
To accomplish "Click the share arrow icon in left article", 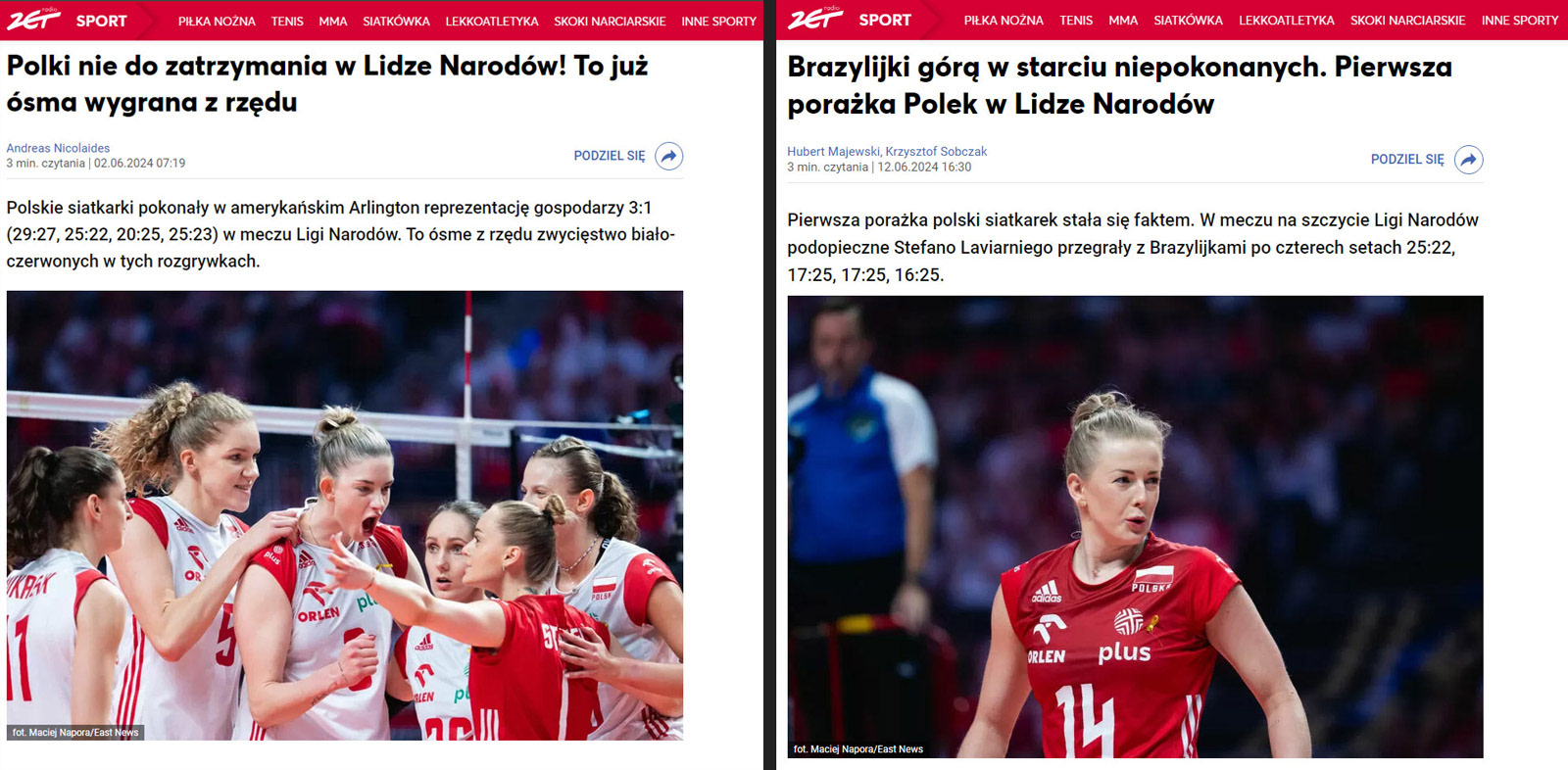I will coord(669,156).
